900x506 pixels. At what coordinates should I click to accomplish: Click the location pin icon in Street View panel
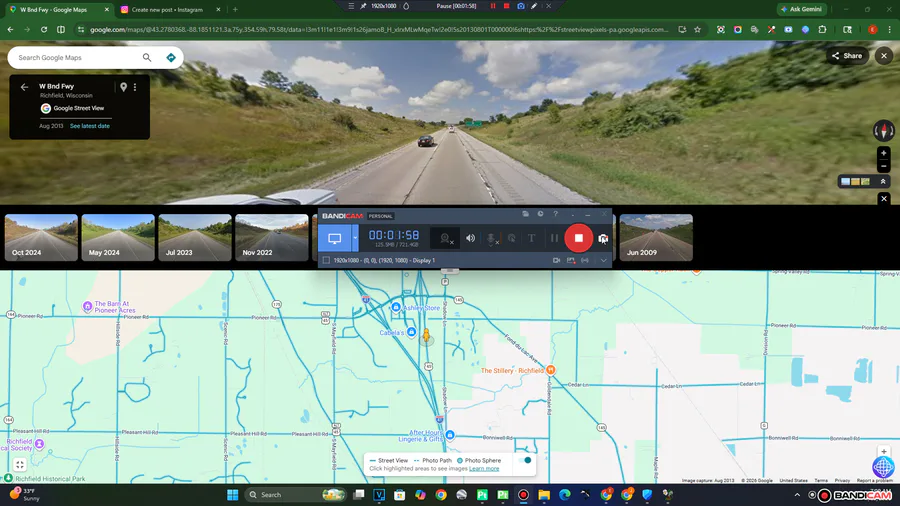click(123, 87)
